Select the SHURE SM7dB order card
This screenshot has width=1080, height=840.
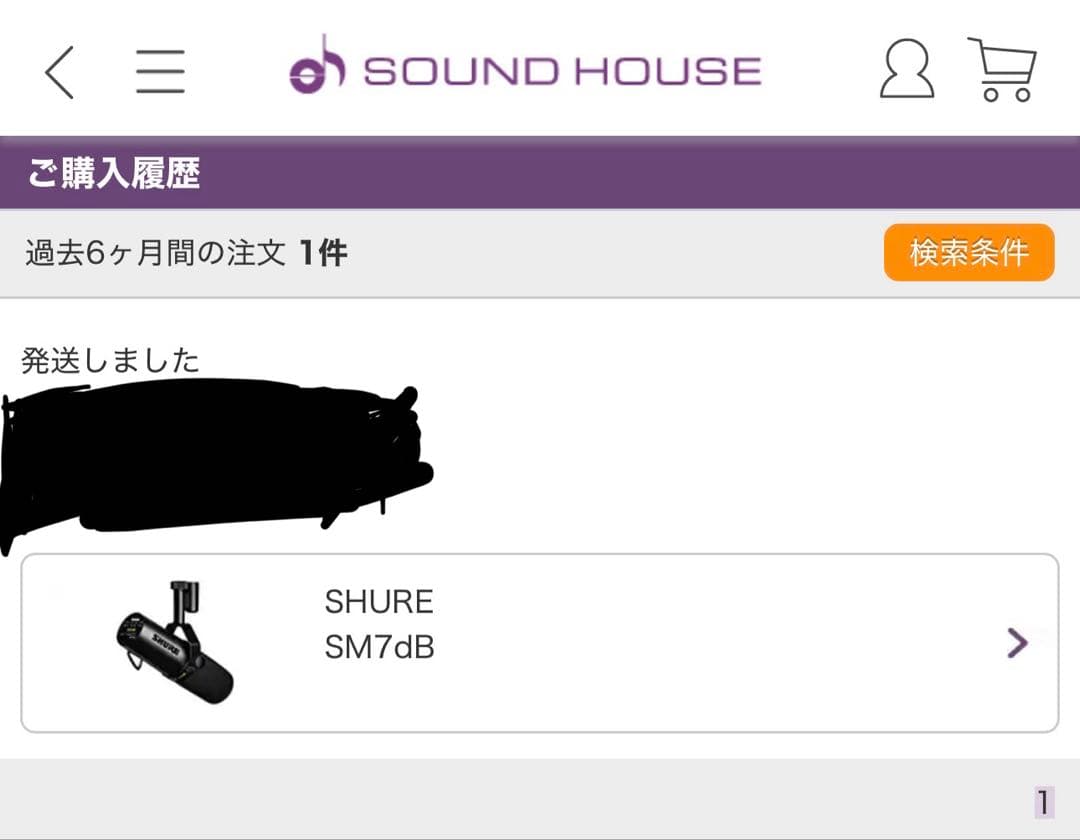click(x=540, y=641)
